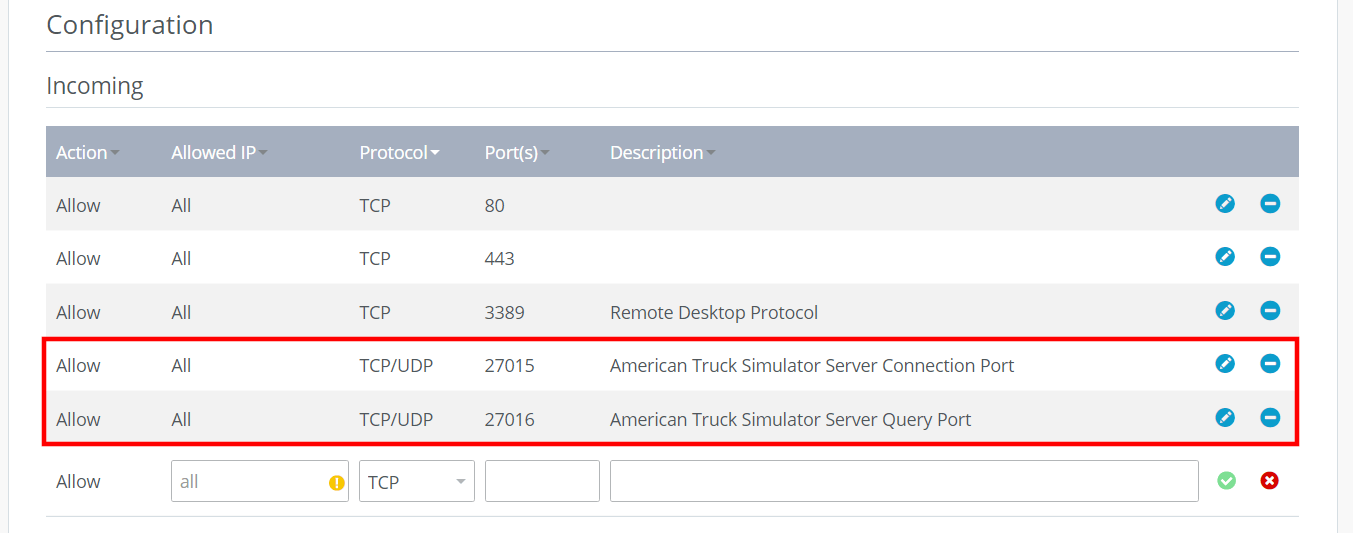Sort by Allowed IP column
The width and height of the screenshot is (1353, 533).
point(219,153)
